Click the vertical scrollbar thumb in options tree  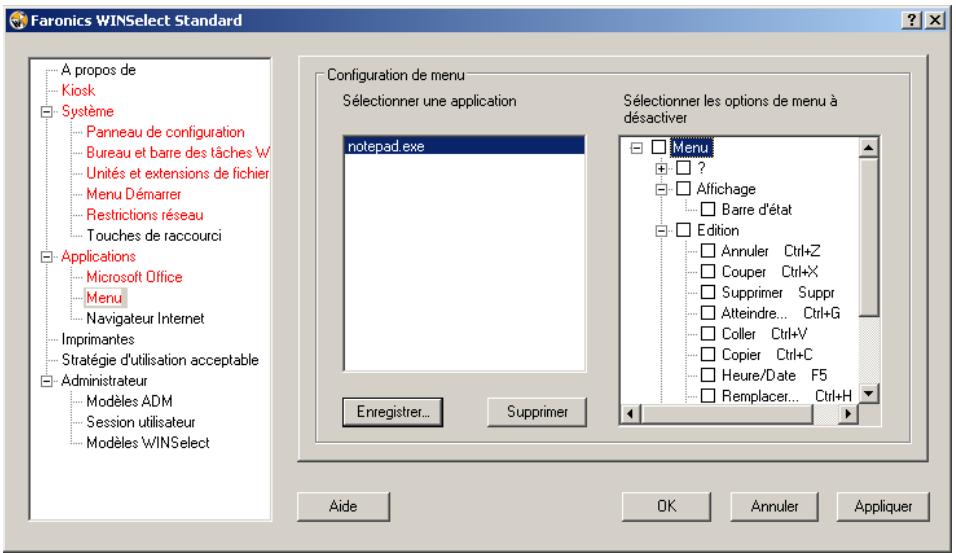pos(868,237)
